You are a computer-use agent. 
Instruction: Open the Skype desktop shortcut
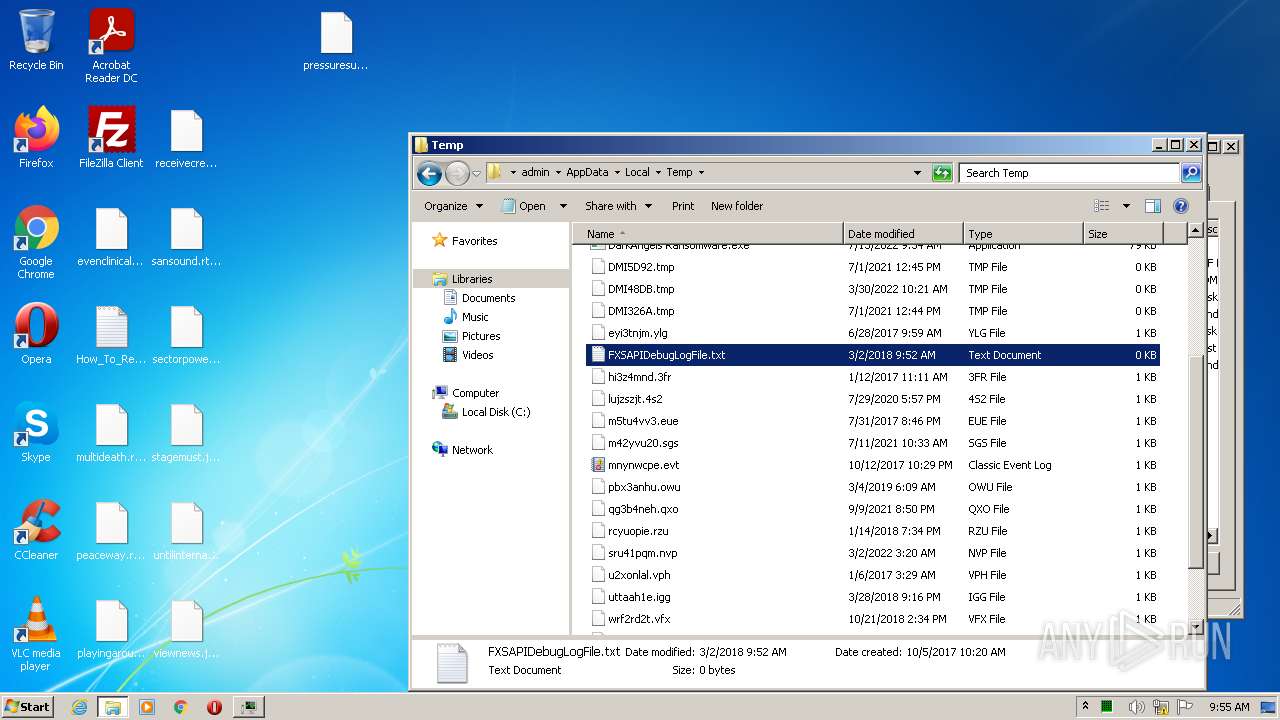pos(36,433)
